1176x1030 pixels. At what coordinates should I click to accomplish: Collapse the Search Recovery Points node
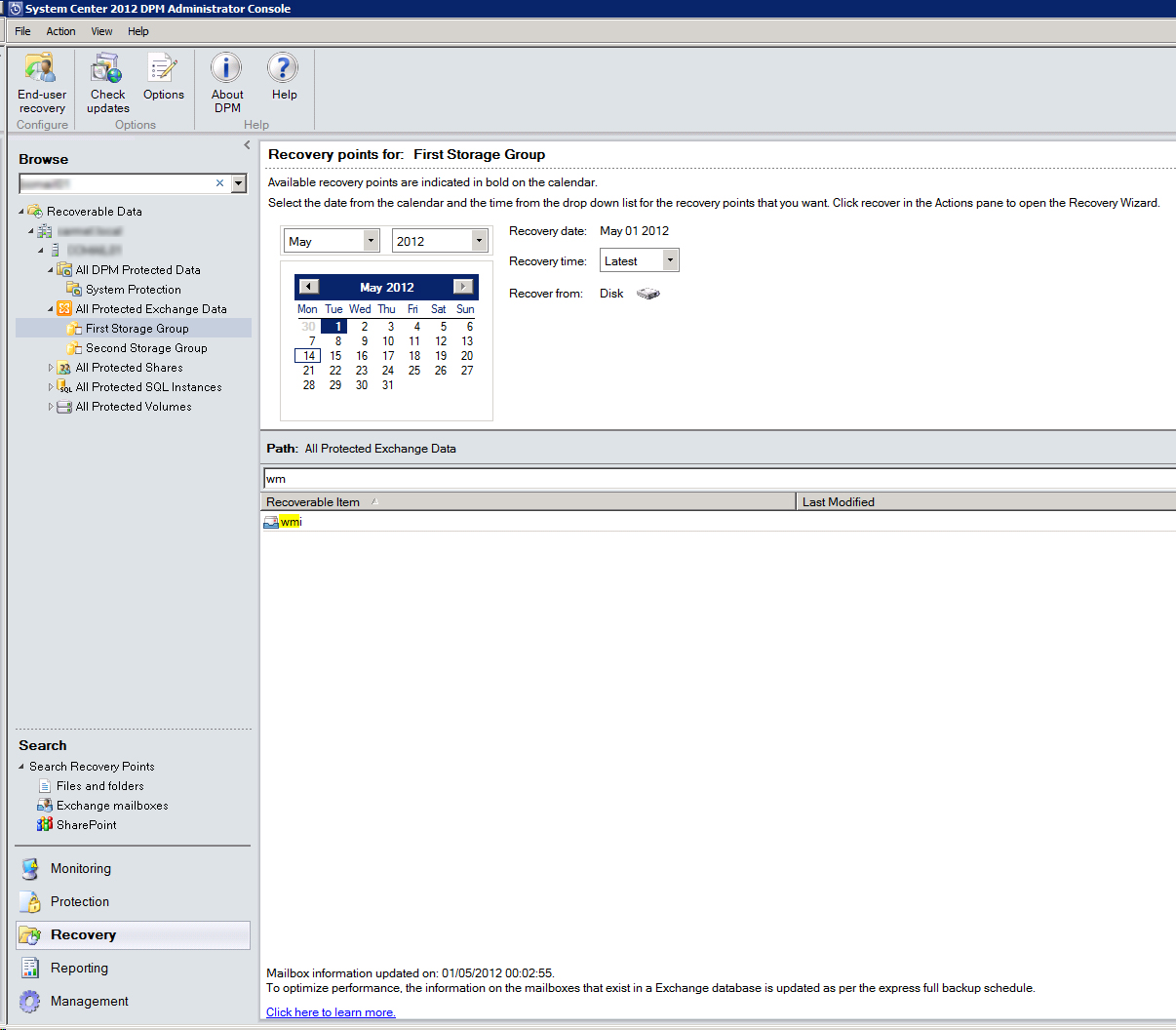click(x=21, y=766)
